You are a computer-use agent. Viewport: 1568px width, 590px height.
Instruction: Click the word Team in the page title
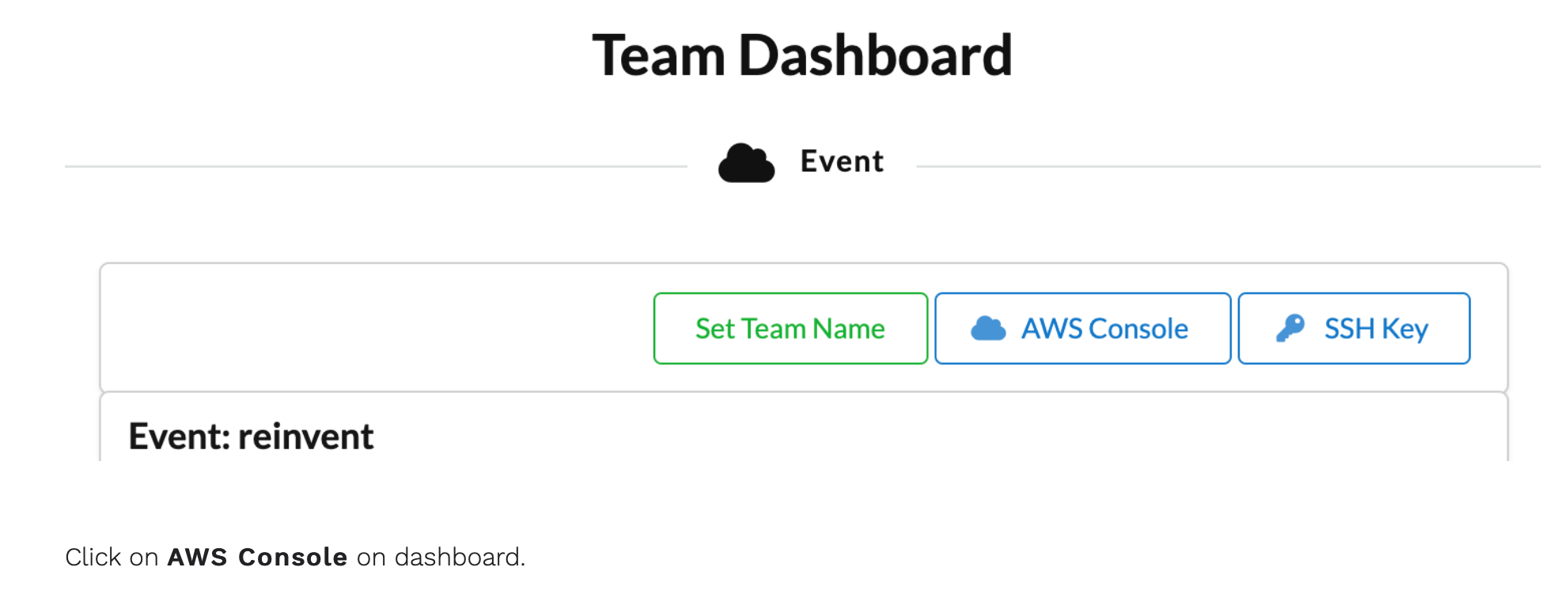[659, 55]
